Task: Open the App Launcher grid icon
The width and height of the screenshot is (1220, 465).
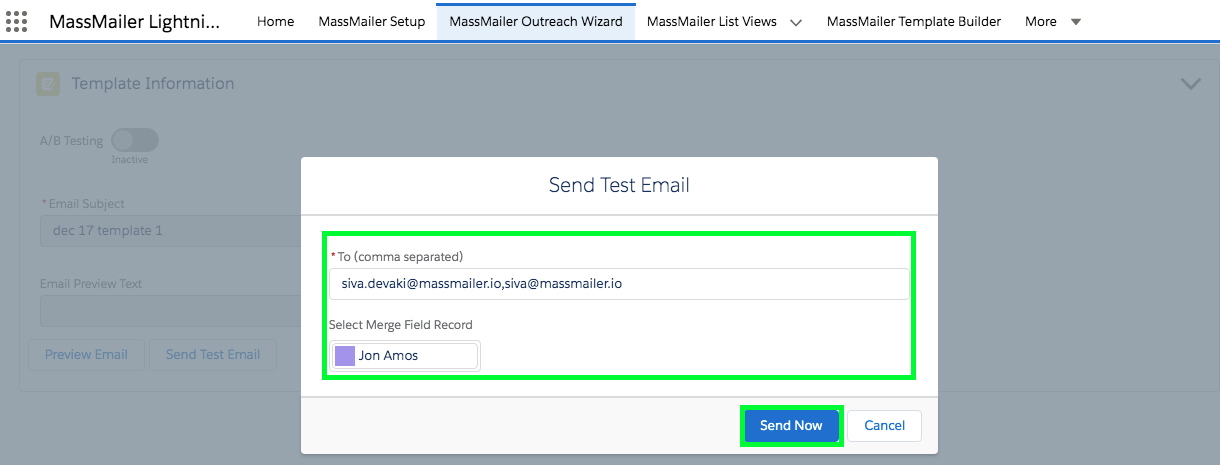Action: tap(17, 21)
